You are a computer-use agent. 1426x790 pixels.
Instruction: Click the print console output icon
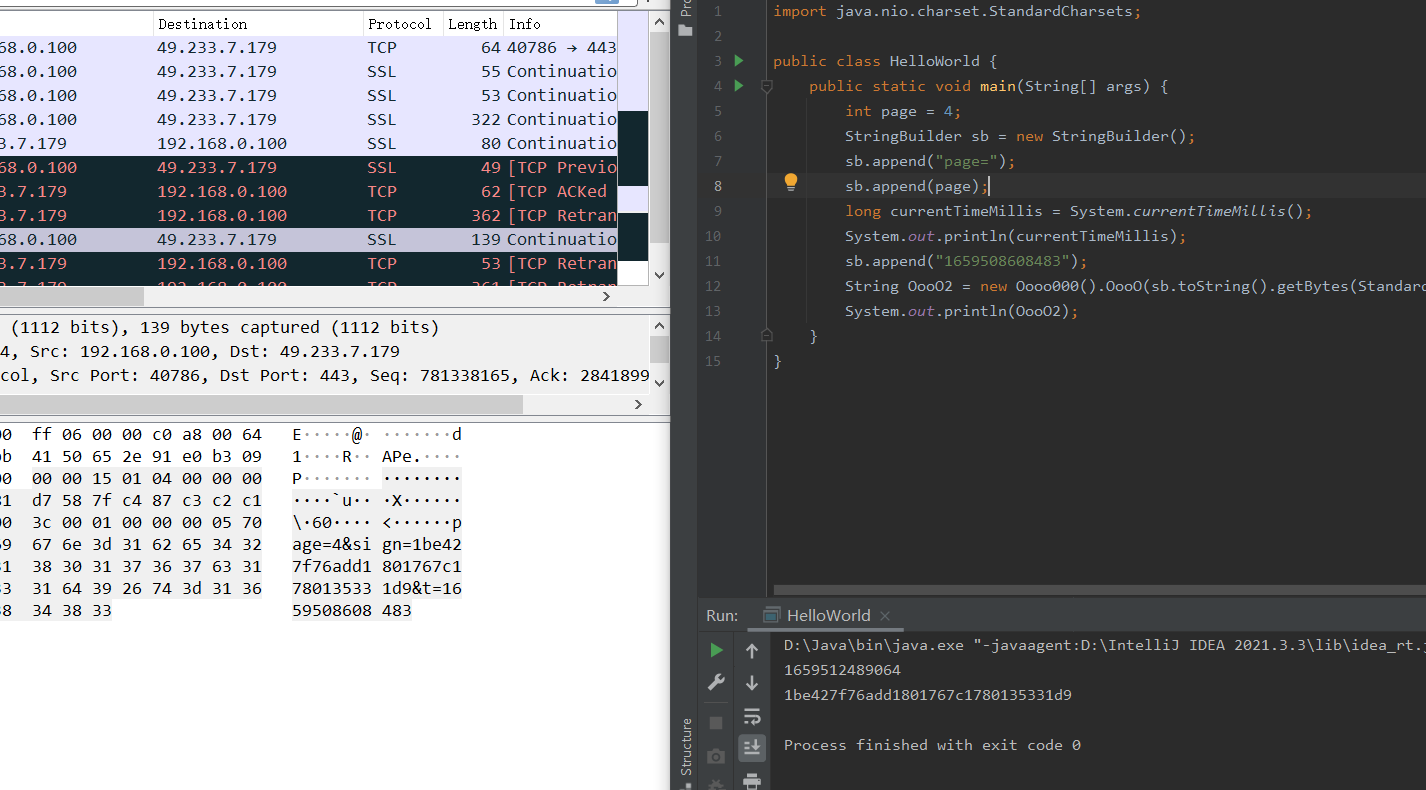click(x=752, y=780)
